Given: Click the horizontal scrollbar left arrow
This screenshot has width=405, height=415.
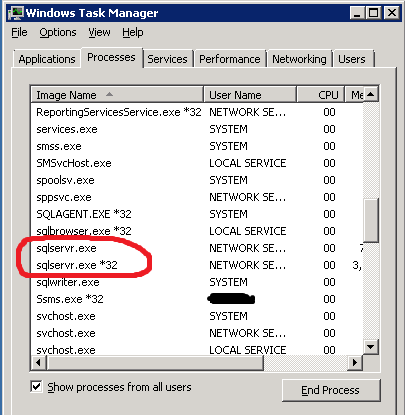Looking at the screenshot, I should 39,362.
